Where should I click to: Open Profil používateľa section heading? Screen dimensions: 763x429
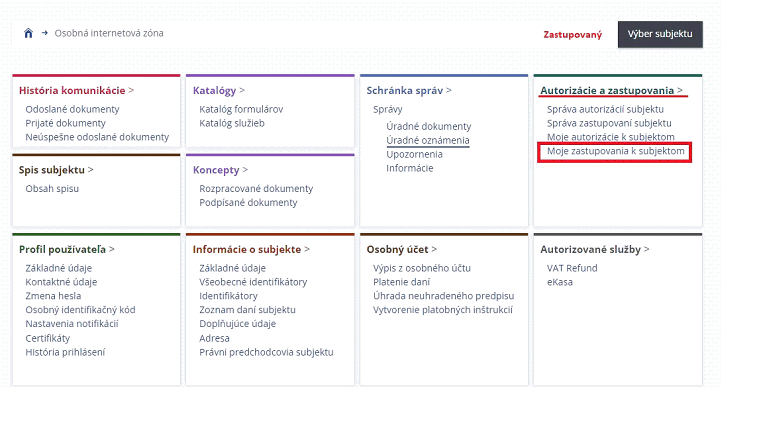(x=67, y=250)
